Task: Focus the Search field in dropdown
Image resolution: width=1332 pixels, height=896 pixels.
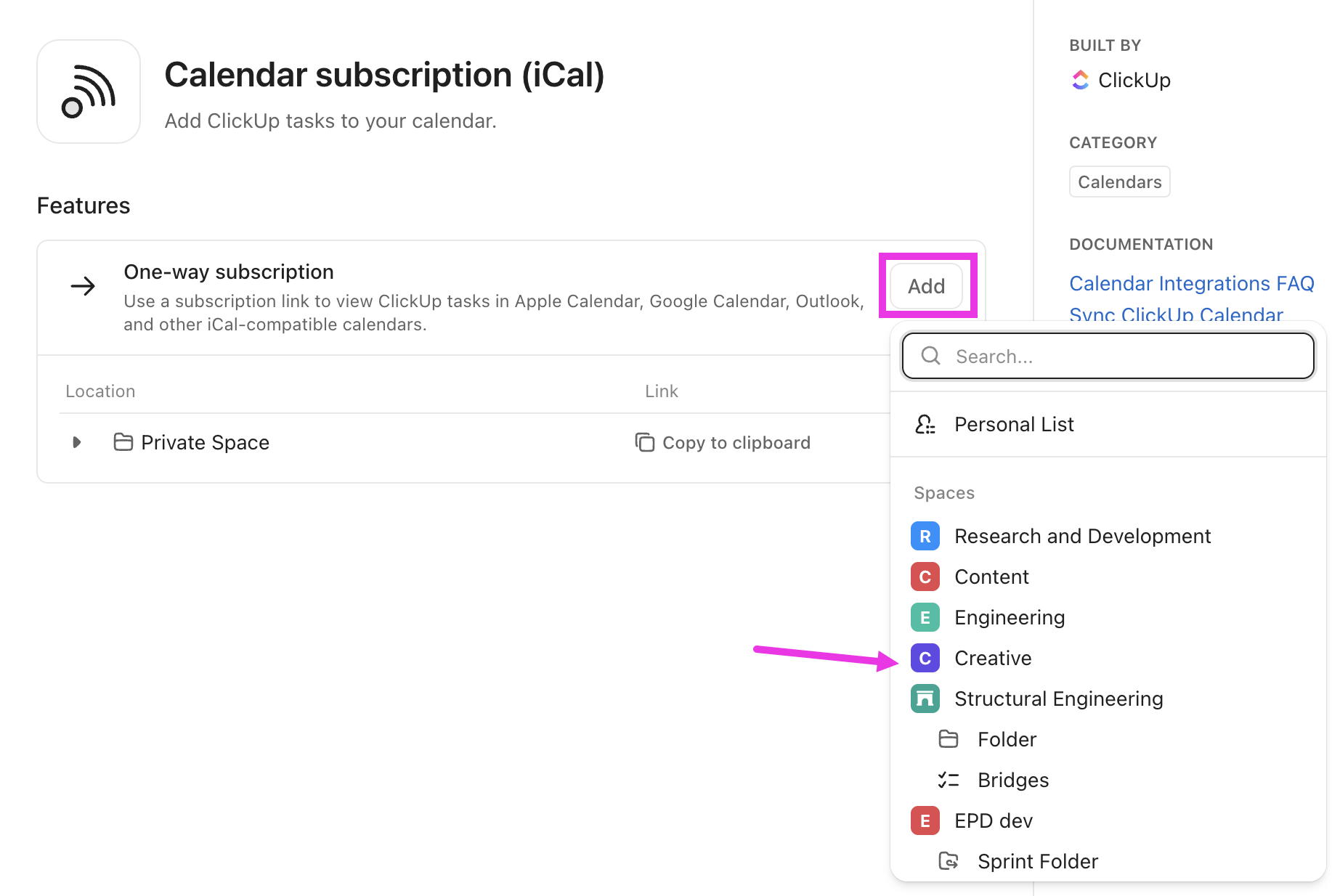Action: 1108,356
